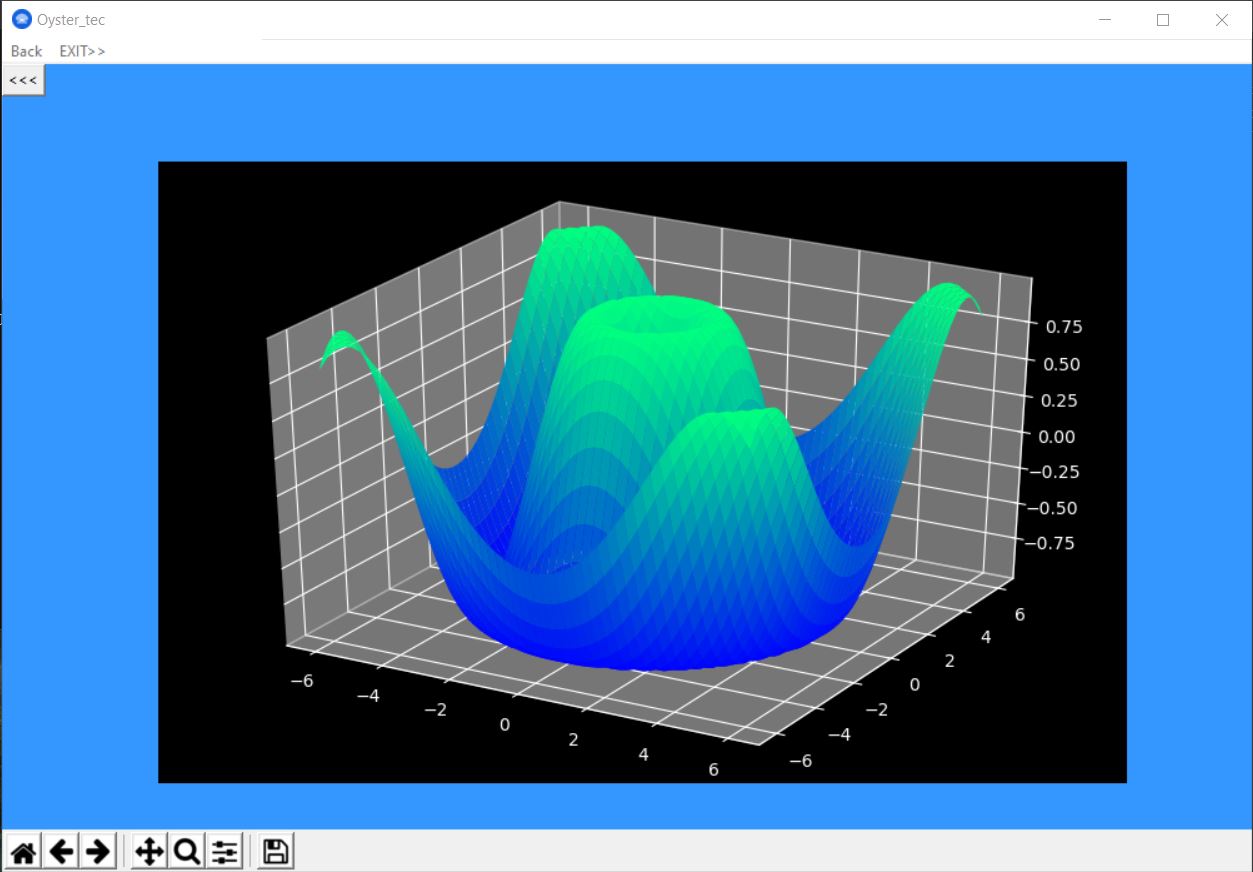The image size is (1253, 872).
Task: Click the Oyster_tec window title text
Action: [x=70, y=20]
